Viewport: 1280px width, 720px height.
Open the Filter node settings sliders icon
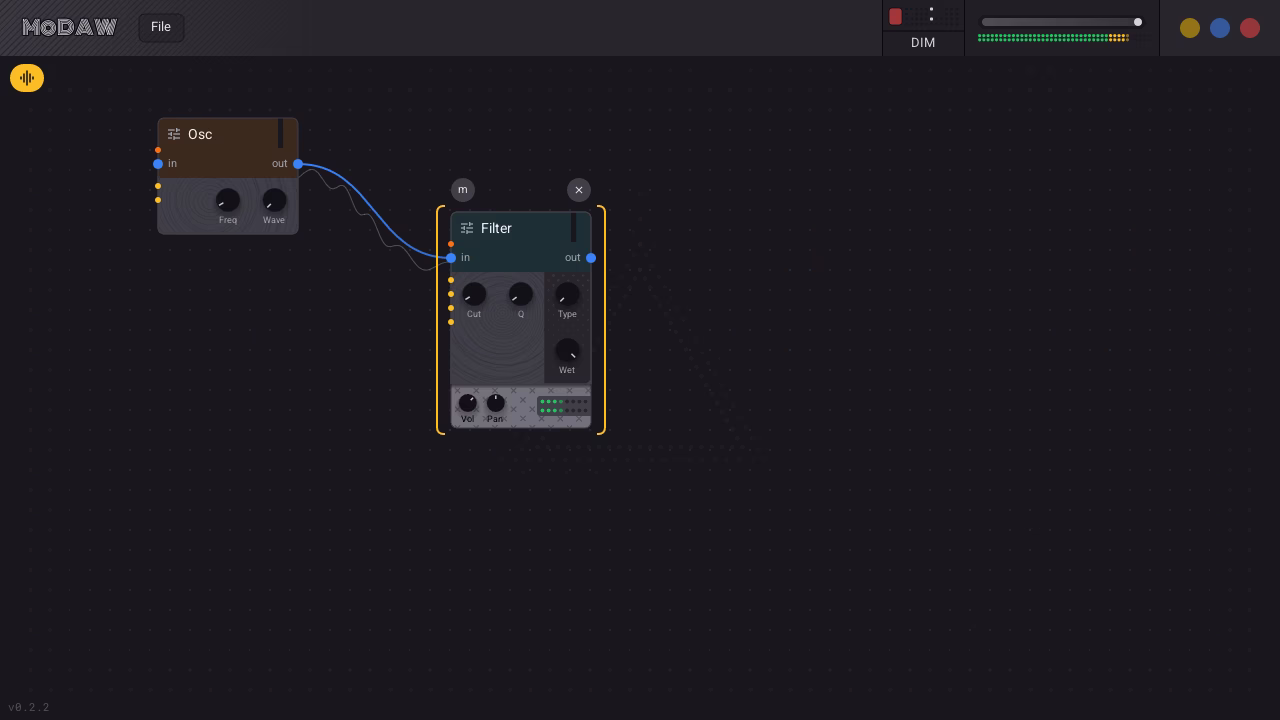click(467, 228)
